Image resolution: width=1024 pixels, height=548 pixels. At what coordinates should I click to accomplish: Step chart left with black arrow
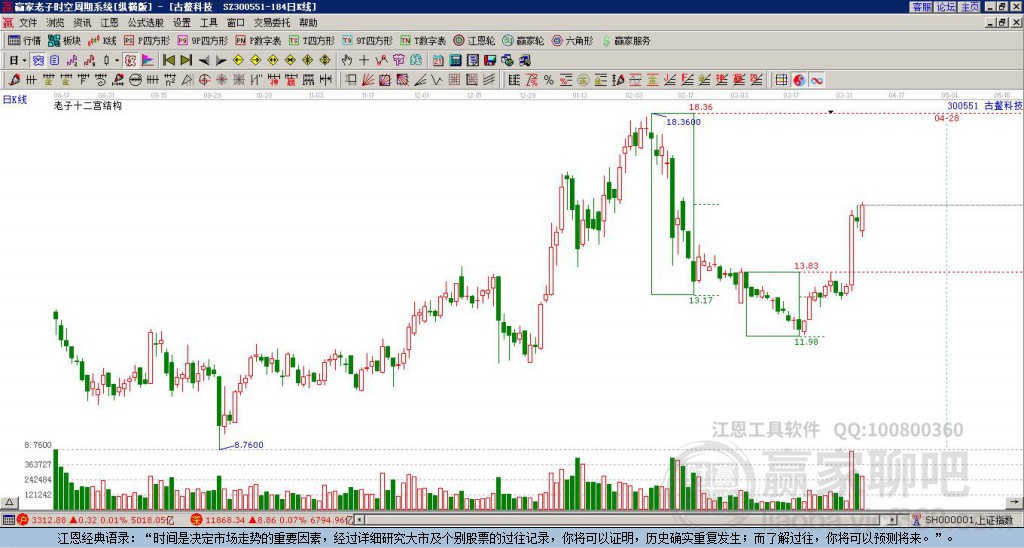point(204,60)
